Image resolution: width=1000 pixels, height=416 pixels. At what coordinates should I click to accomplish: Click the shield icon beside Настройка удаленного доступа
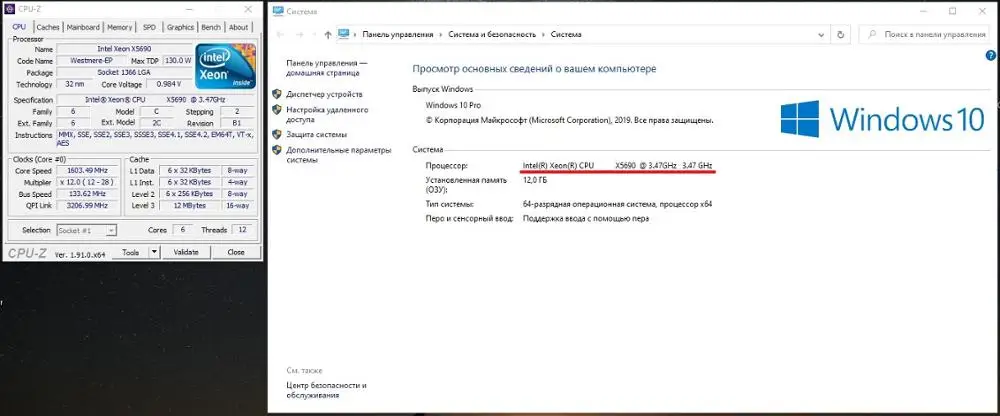[277, 110]
